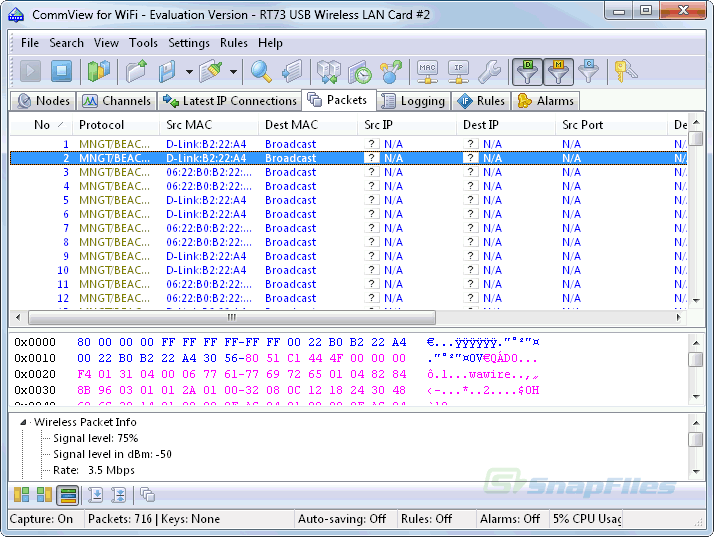Click the new packet window icon

click(x=148, y=495)
